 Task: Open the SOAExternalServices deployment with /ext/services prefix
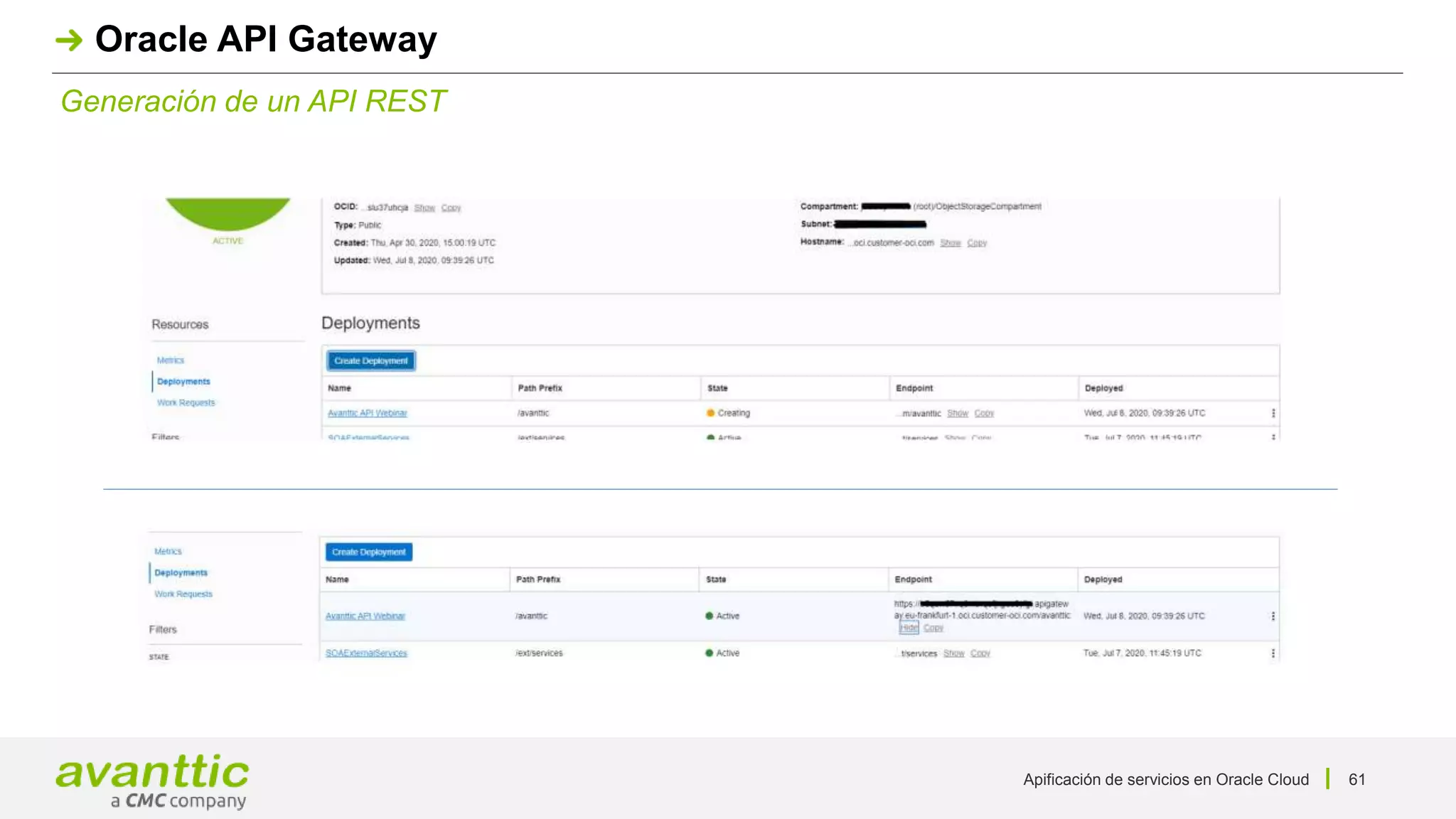pyautogui.click(x=366, y=653)
